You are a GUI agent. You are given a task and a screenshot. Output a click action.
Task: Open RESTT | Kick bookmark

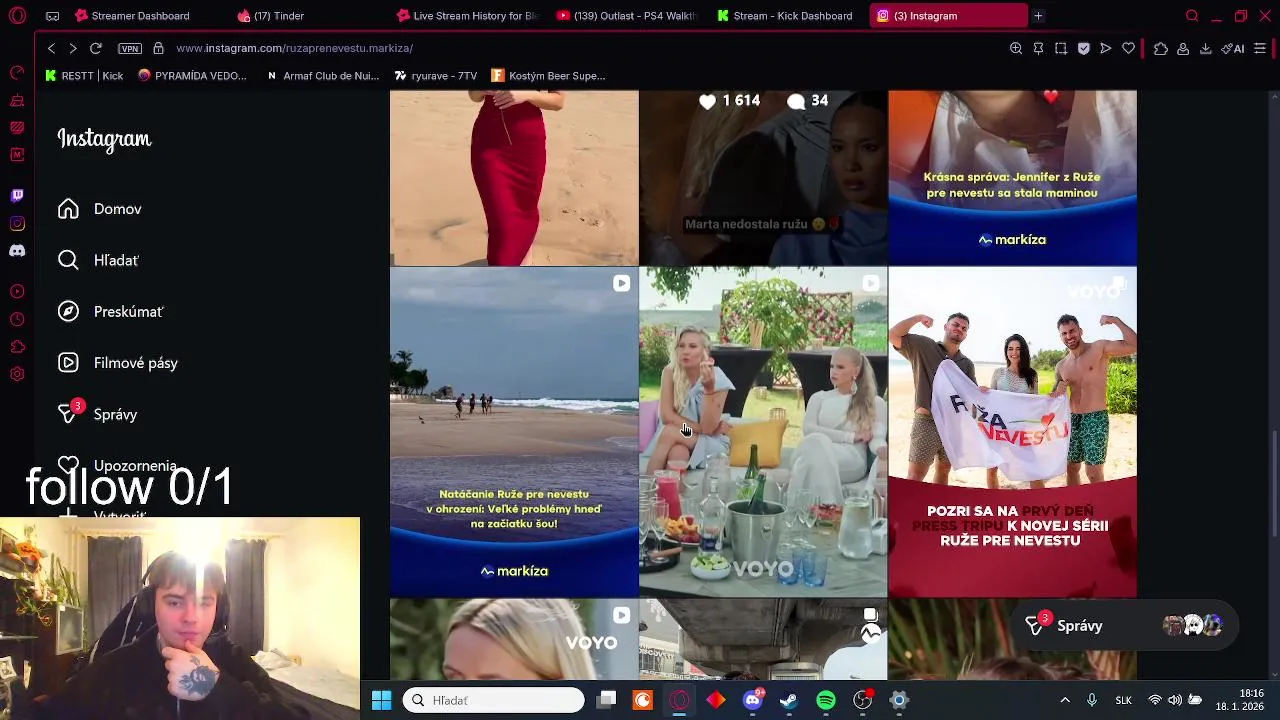[x=85, y=76]
